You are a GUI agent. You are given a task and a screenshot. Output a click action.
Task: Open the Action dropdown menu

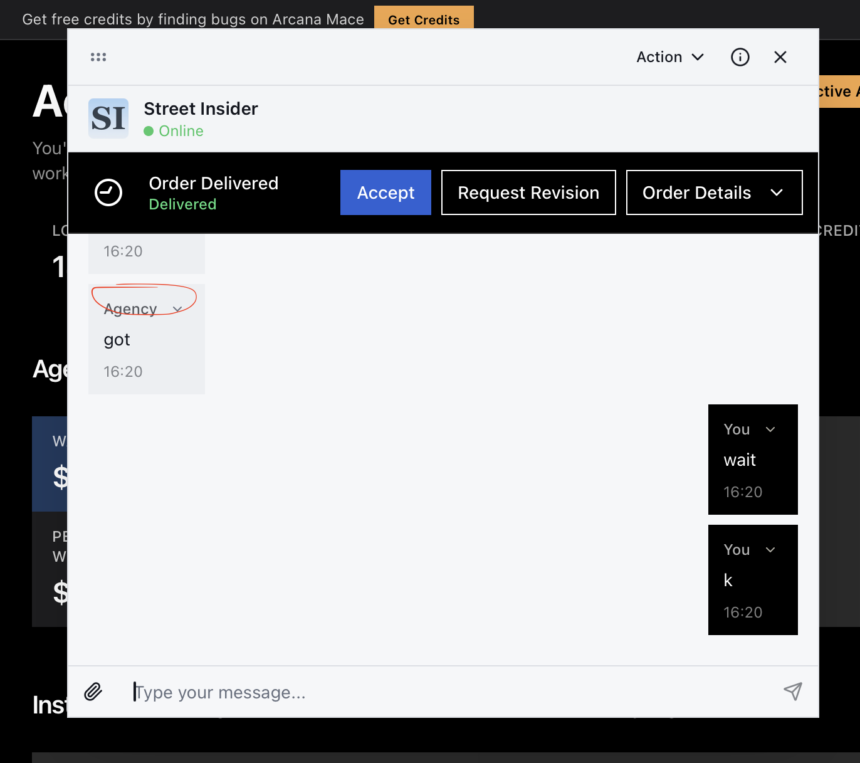point(670,57)
